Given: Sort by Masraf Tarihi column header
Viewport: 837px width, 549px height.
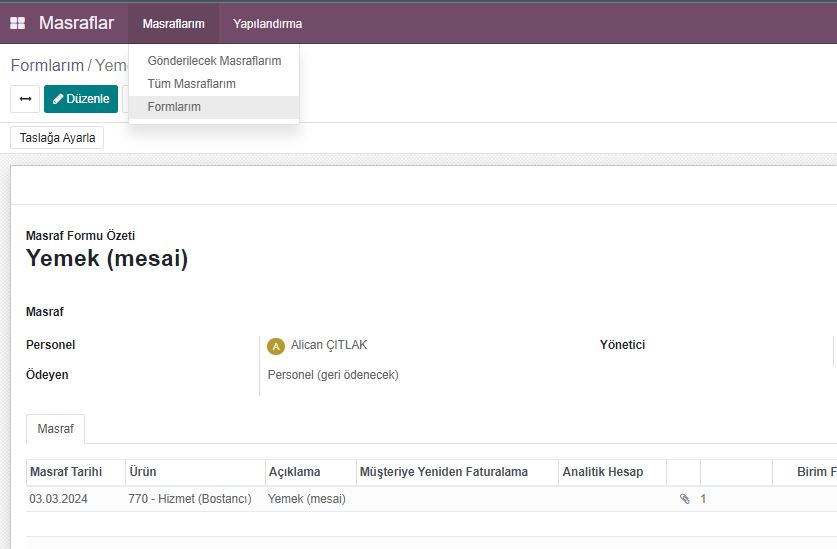Looking at the screenshot, I should pos(66,472).
